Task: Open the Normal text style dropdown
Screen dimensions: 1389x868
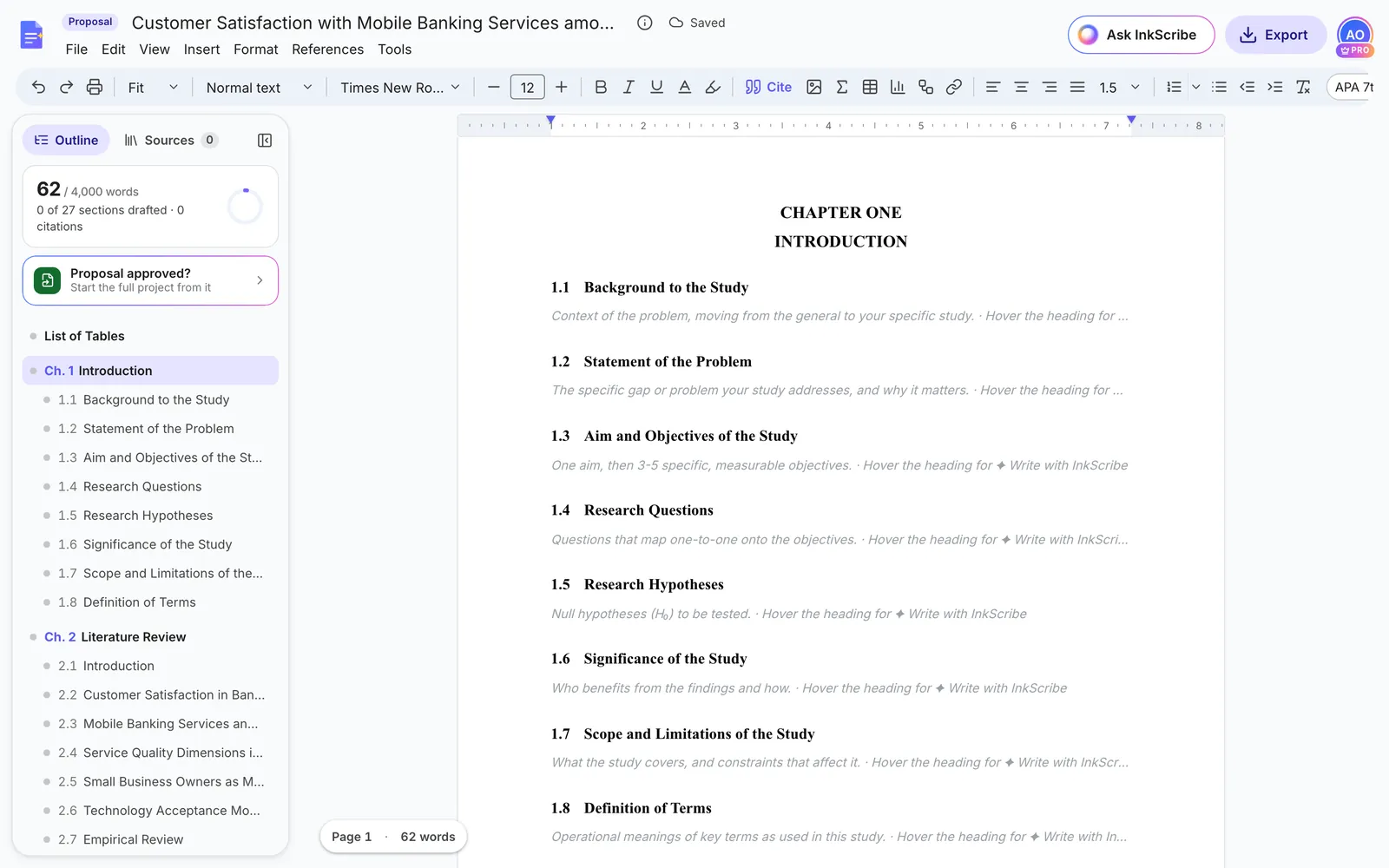Action: tap(259, 87)
